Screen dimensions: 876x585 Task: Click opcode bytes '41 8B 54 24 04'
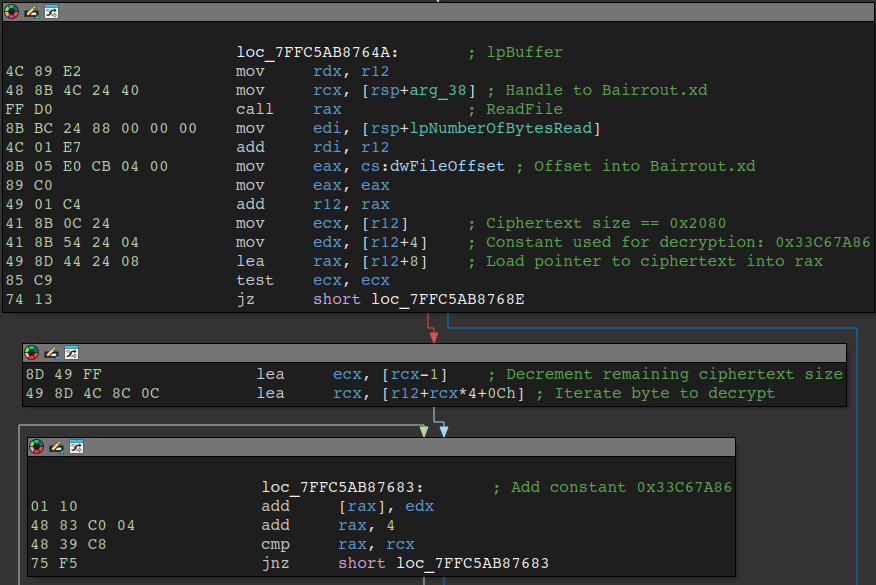(x=72, y=242)
